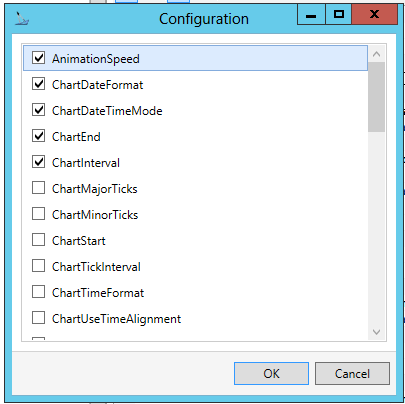Uncheck ChartEnd in the list

(39, 136)
